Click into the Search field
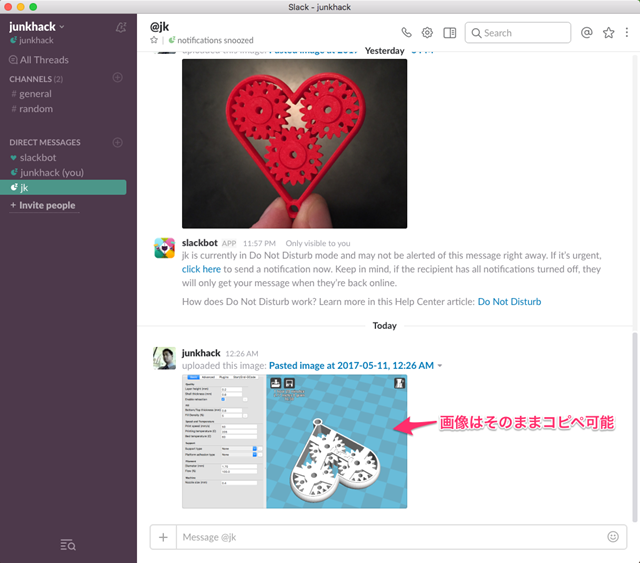The width and height of the screenshot is (640, 563). coord(518,33)
